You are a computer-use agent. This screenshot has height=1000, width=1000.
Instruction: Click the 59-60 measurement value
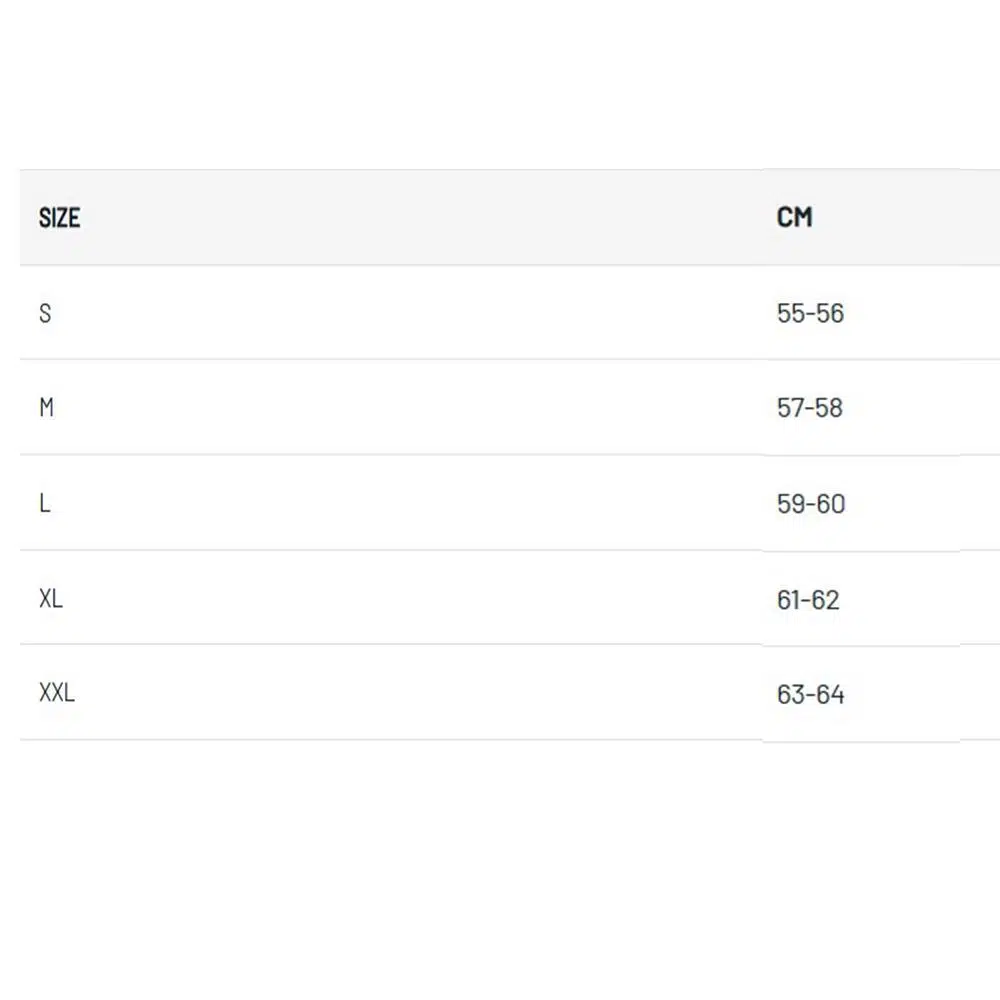click(x=811, y=503)
